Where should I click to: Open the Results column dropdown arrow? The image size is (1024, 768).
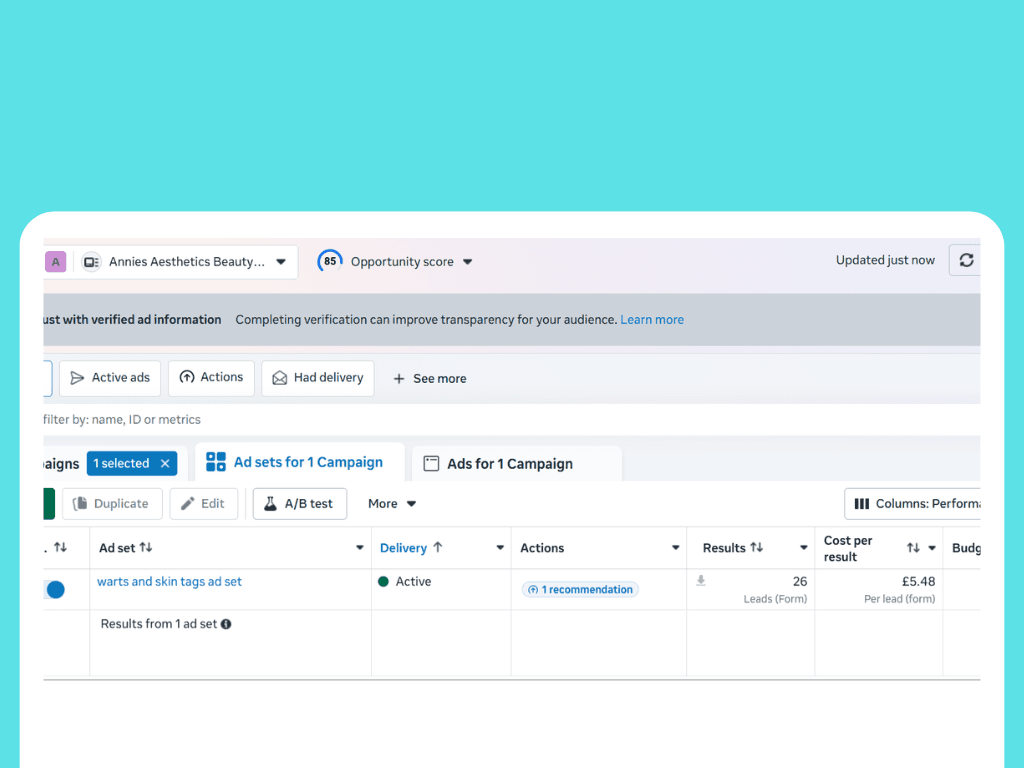click(x=804, y=548)
